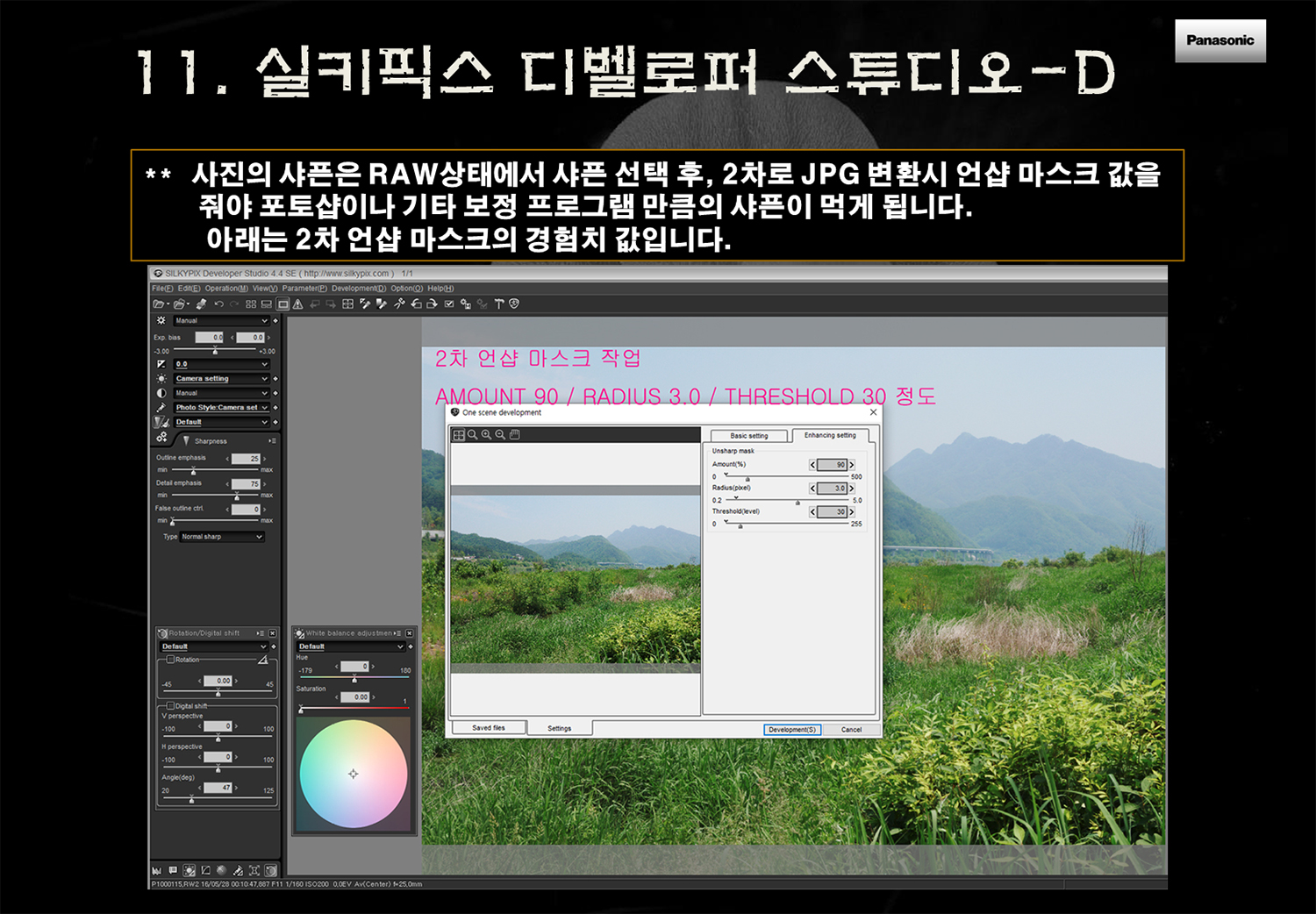The width and height of the screenshot is (1316, 914).
Task: Open the Parameter menu
Action: point(304,289)
